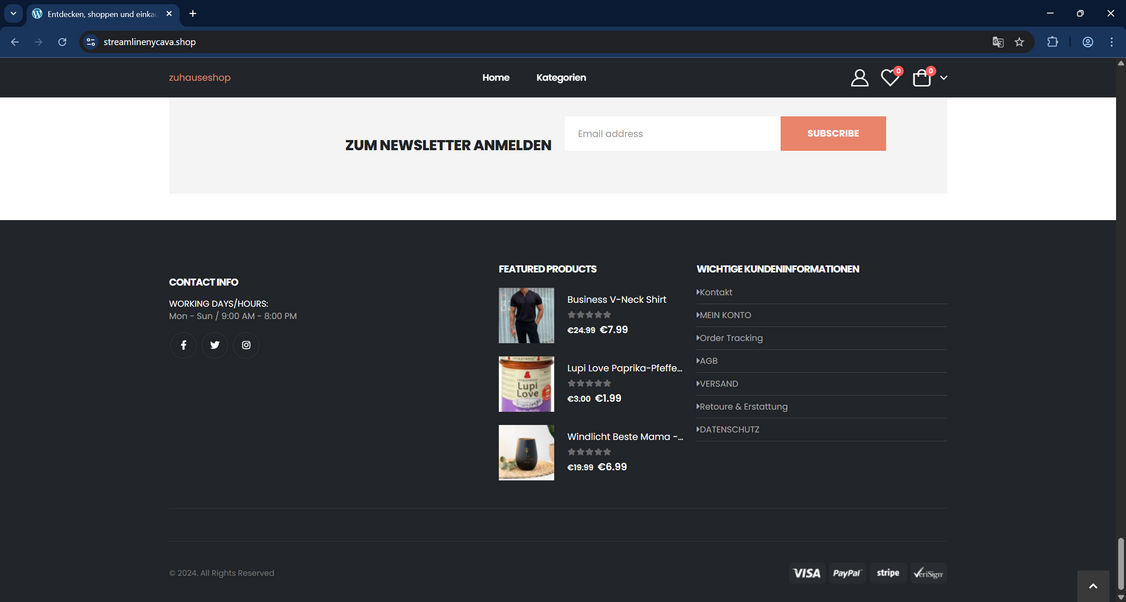This screenshot has height=602, width=1126.
Task: Open the browser extensions icon
Action: pos(1052,42)
